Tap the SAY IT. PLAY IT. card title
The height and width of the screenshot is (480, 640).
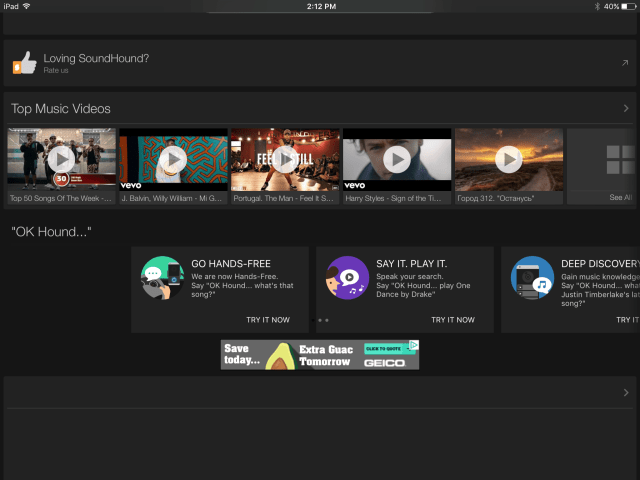(411, 264)
